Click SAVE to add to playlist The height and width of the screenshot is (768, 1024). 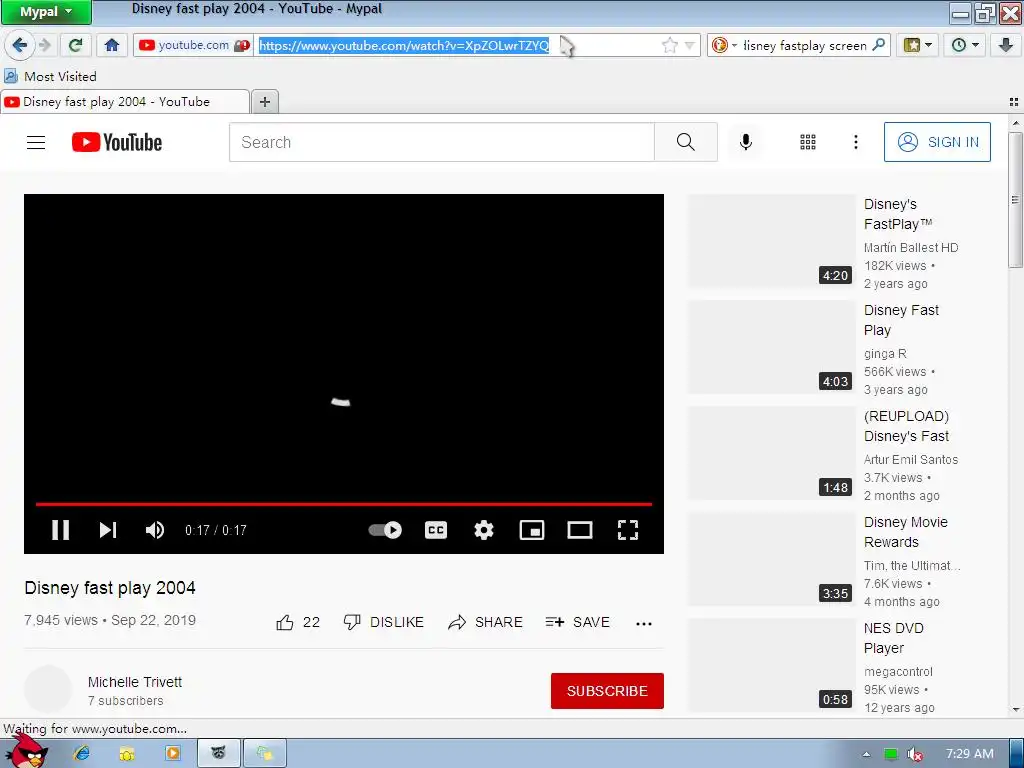[x=577, y=622]
